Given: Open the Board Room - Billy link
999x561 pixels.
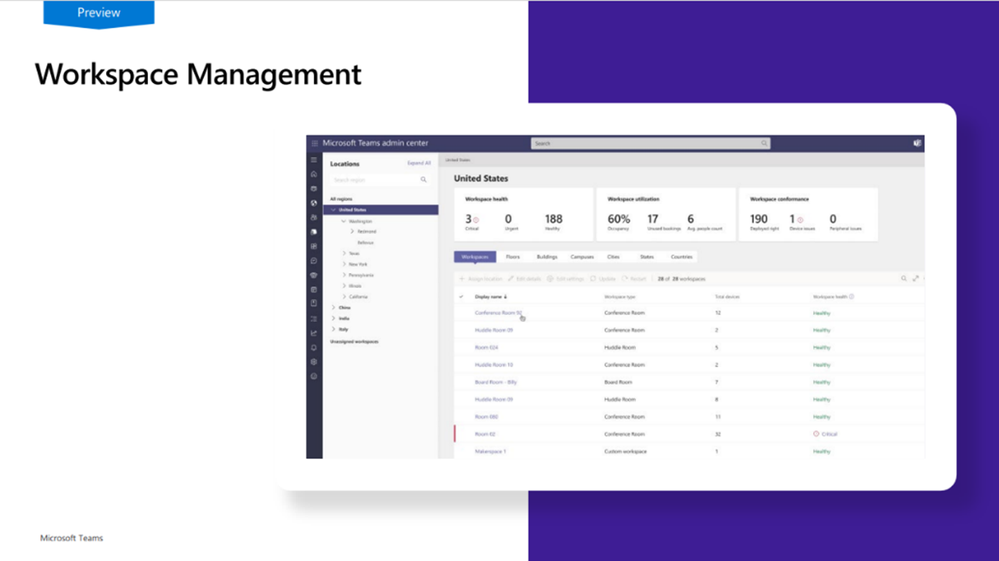Looking at the screenshot, I should [496, 382].
